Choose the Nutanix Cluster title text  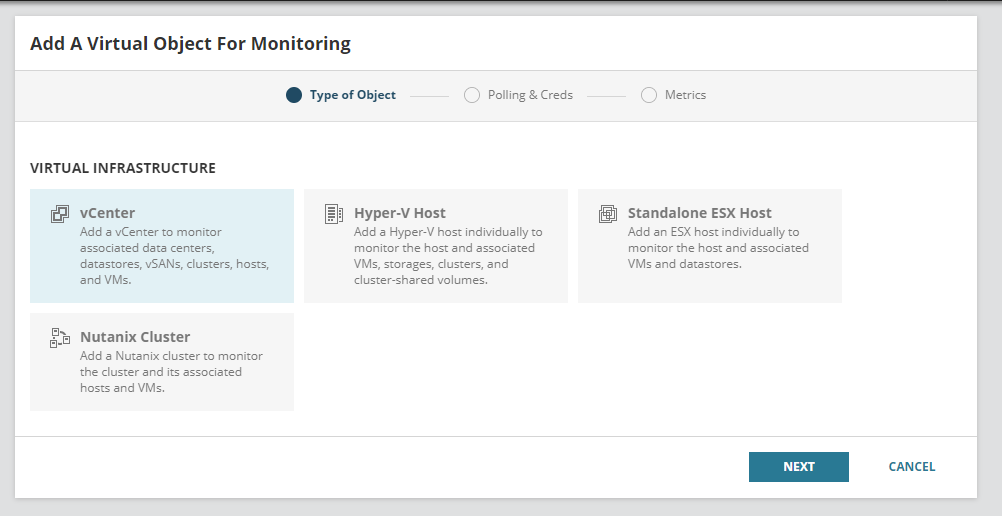135,337
